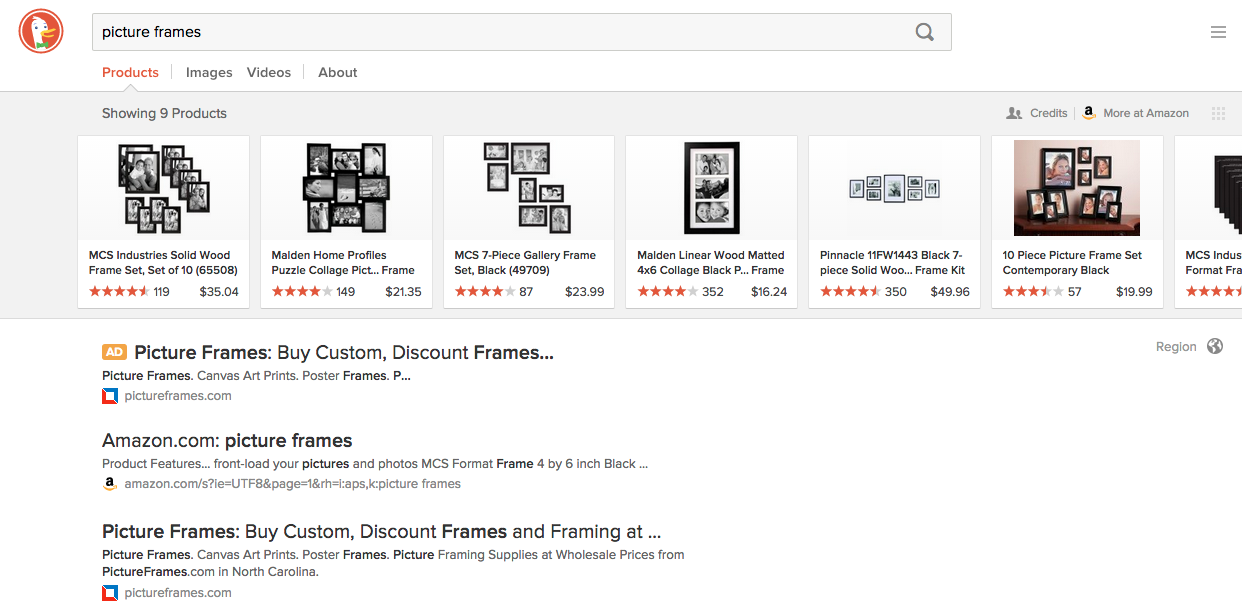Click the picture frames search input field
This screenshot has height=611, width=1242.
[x=500, y=32]
